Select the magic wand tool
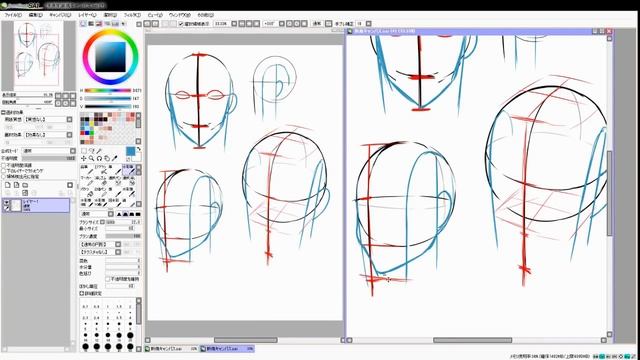The width and height of the screenshot is (640, 360). pos(99,151)
